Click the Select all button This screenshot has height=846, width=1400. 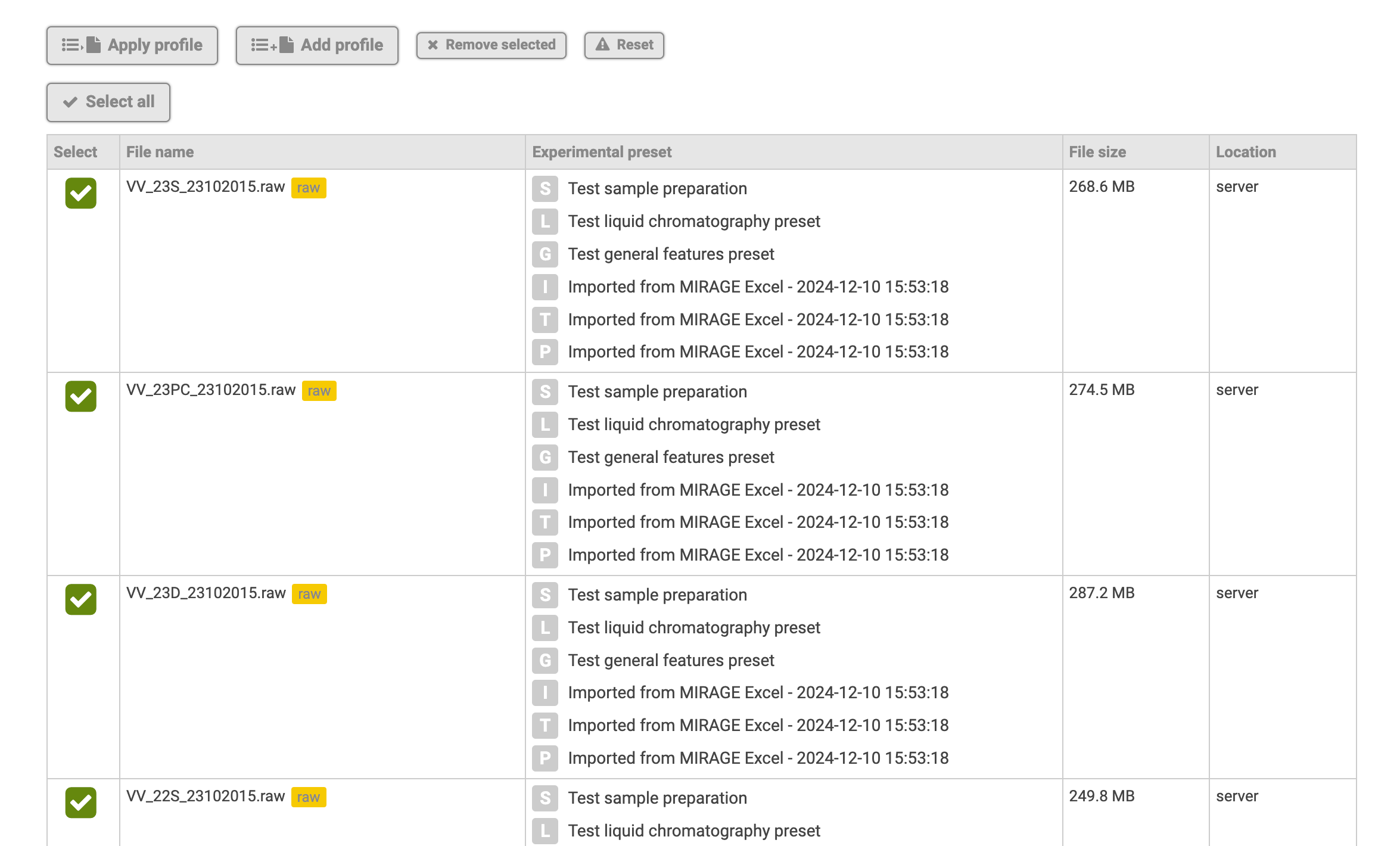pyautogui.click(x=108, y=102)
